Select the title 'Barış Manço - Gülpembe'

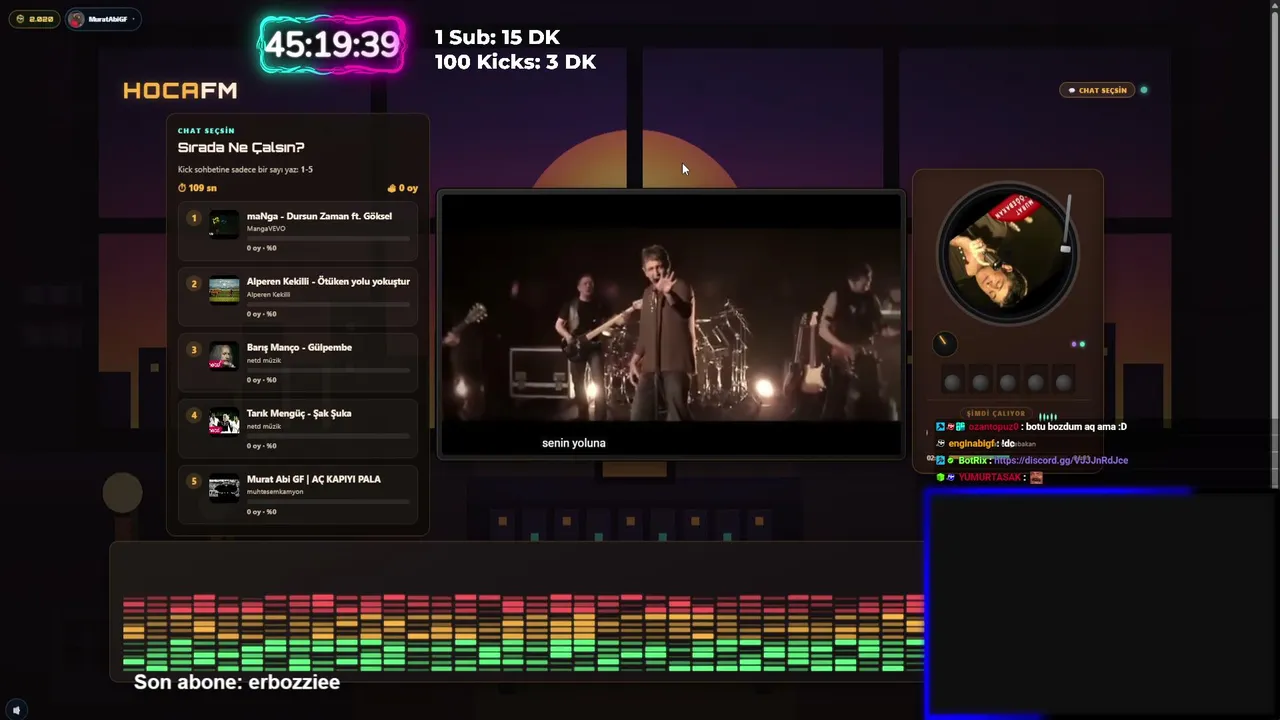[x=299, y=348]
